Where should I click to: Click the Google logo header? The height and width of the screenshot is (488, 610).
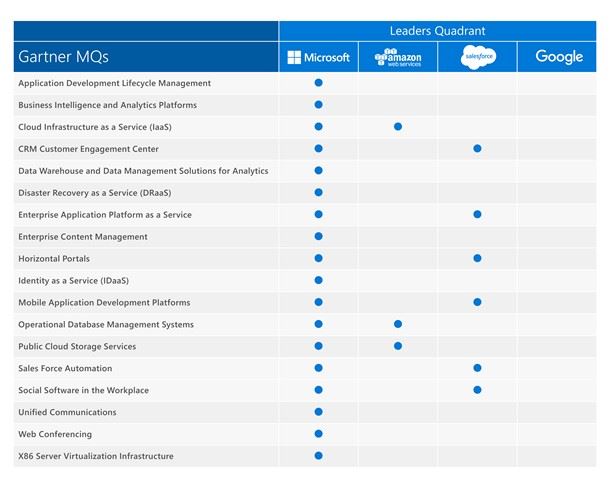point(559,57)
